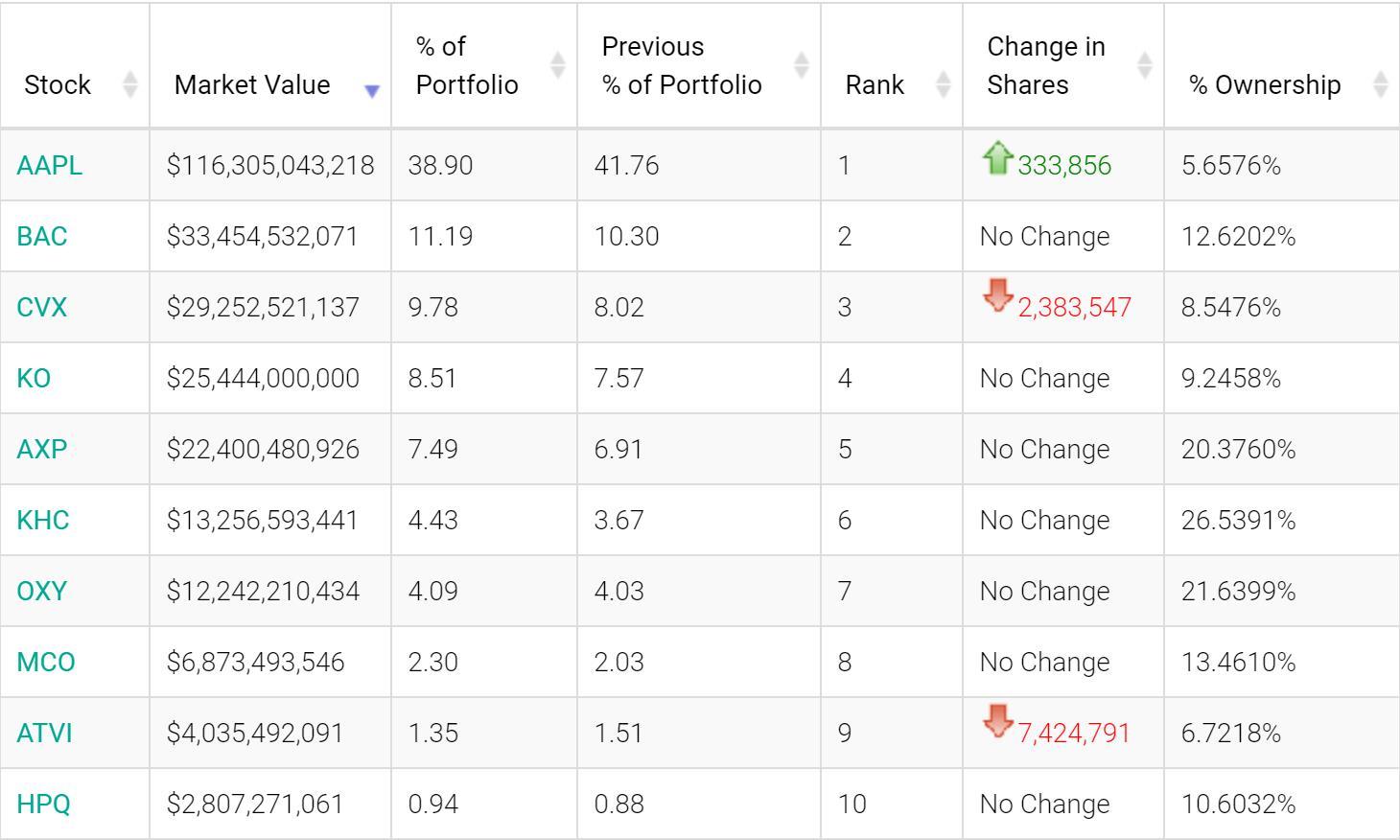Screen dimensions: 1400x840
Task: Select AAPL market value $116,305,043,218
Action: [x=270, y=165]
